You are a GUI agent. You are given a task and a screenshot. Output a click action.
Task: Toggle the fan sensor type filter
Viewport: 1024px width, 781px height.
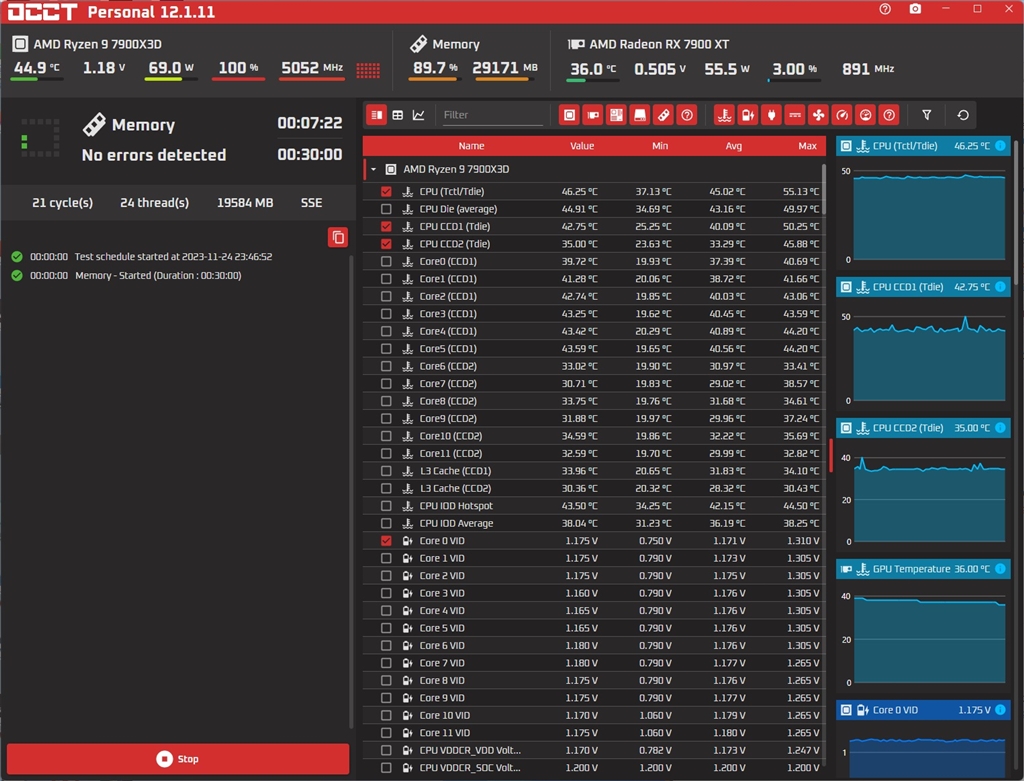(x=818, y=115)
